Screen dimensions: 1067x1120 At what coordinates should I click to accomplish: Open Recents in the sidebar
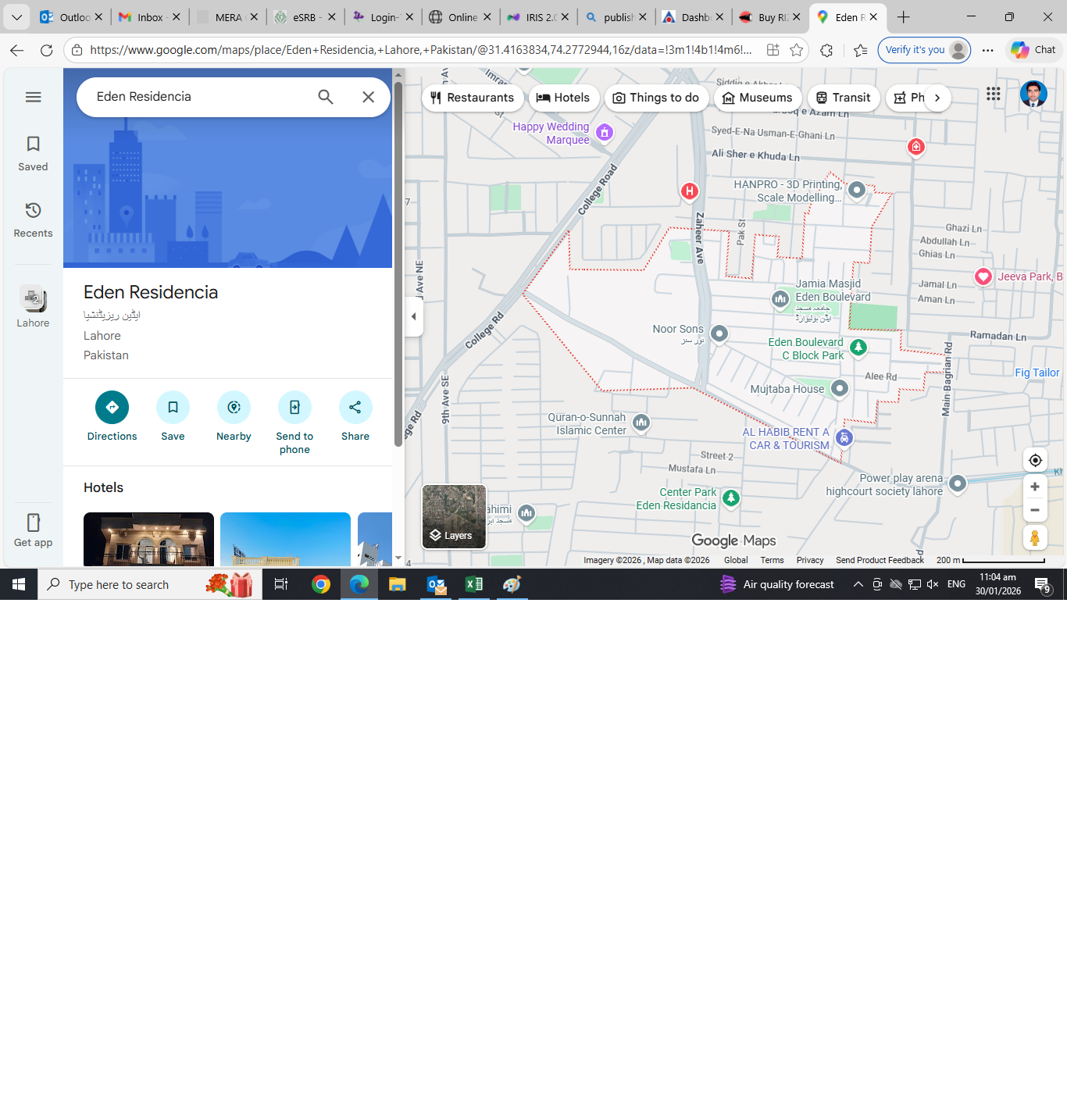pyautogui.click(x=33, y=219)
